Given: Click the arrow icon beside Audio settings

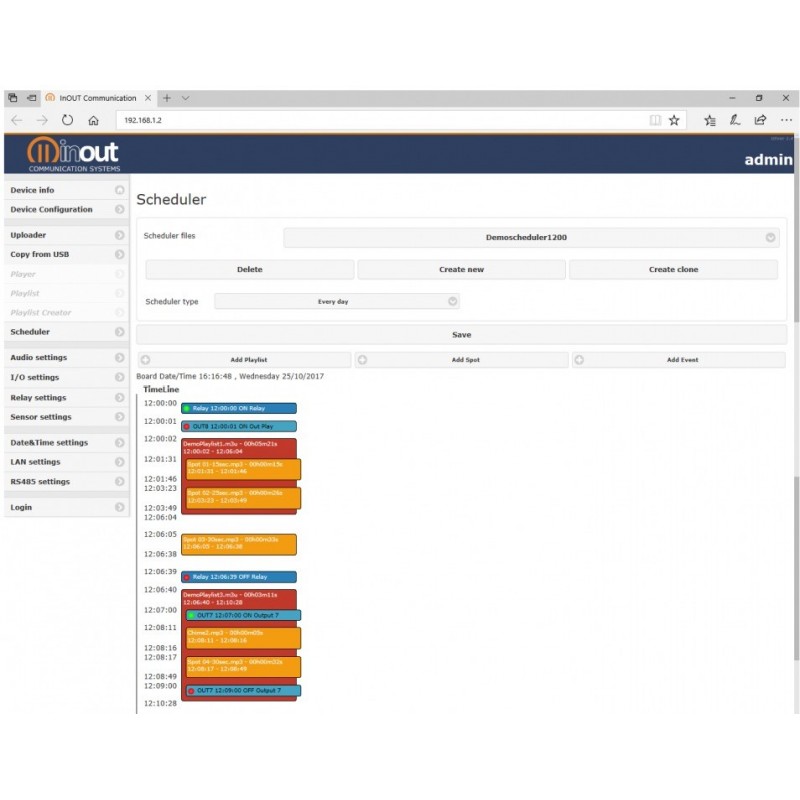Looking at the screenshot, I should tap(120, 357).
